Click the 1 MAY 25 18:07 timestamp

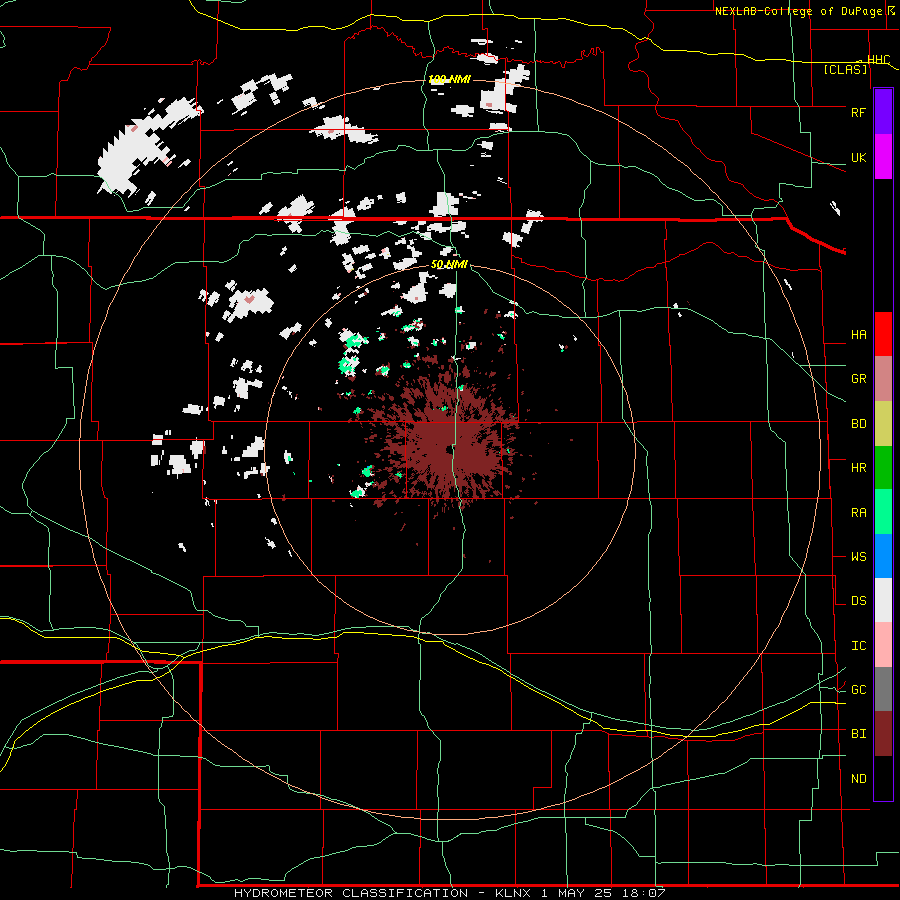tap(603, 893)
